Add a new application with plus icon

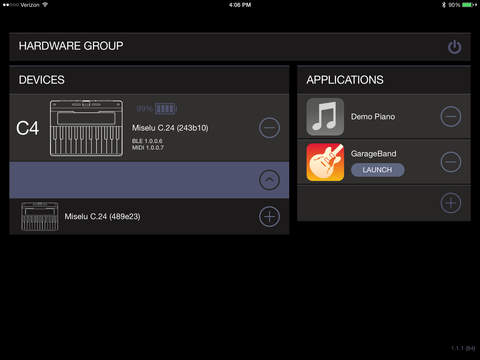coord(451,203)
